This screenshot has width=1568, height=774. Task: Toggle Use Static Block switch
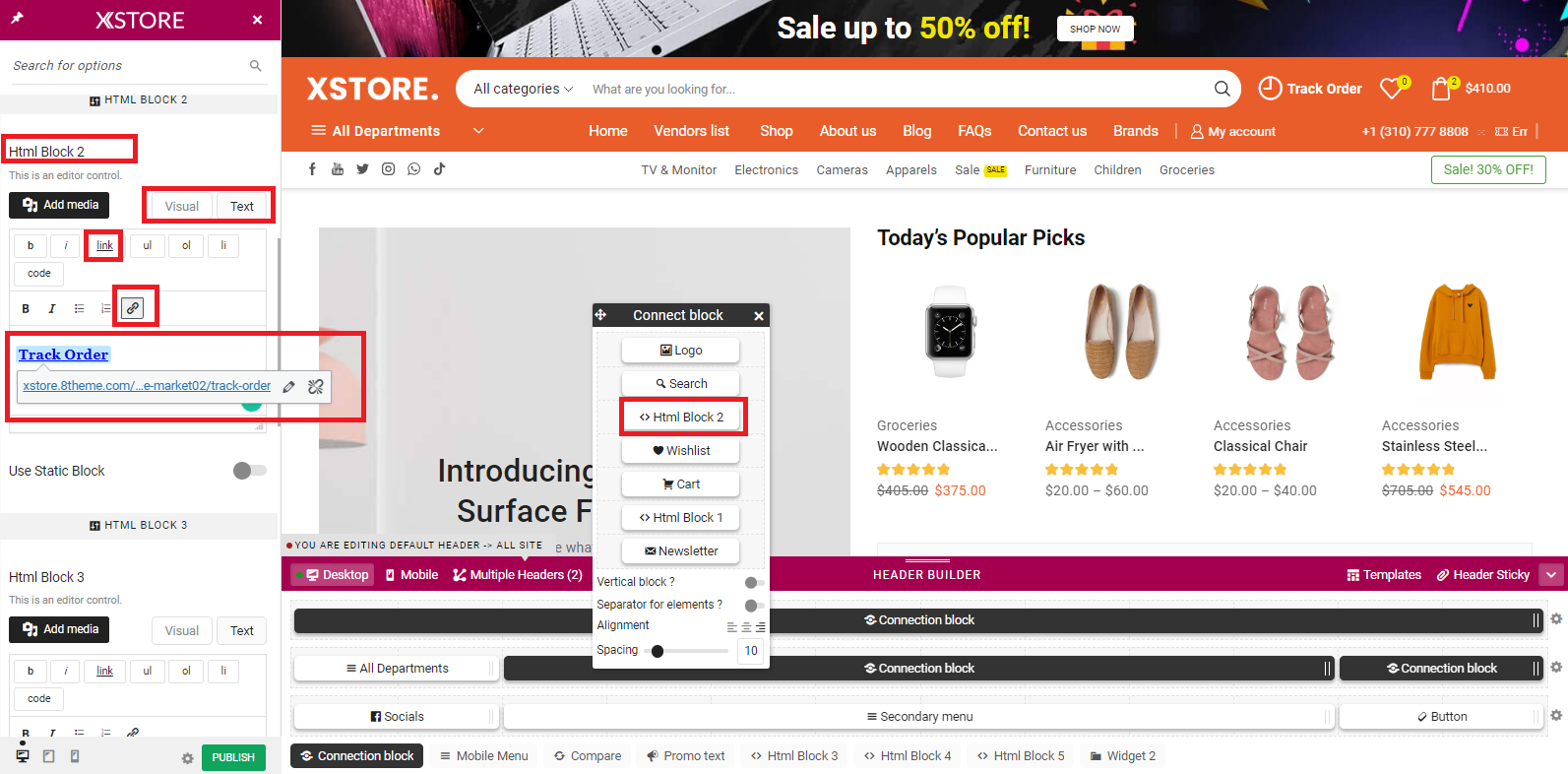[x=249, y=471]
